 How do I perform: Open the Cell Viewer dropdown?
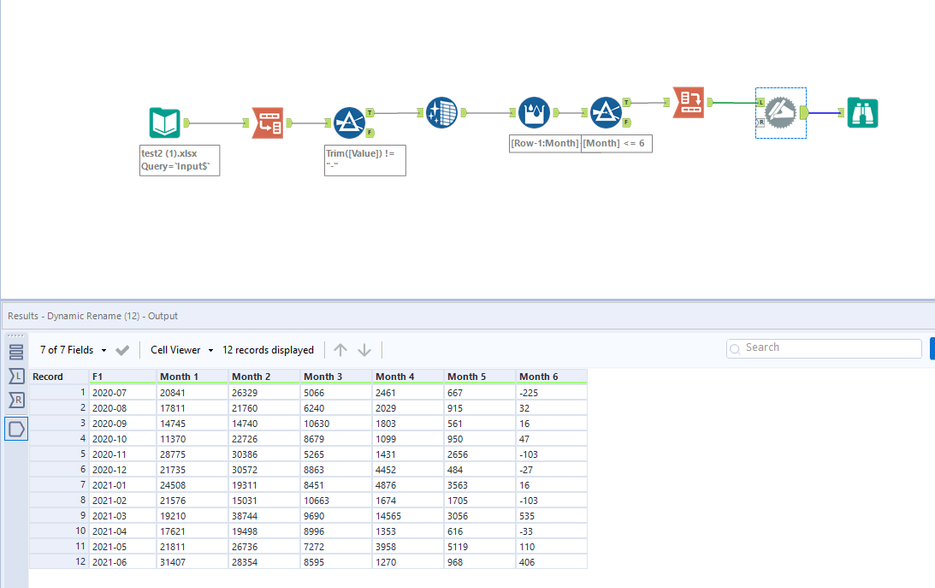pyautogui.click(x=181, y=350)
